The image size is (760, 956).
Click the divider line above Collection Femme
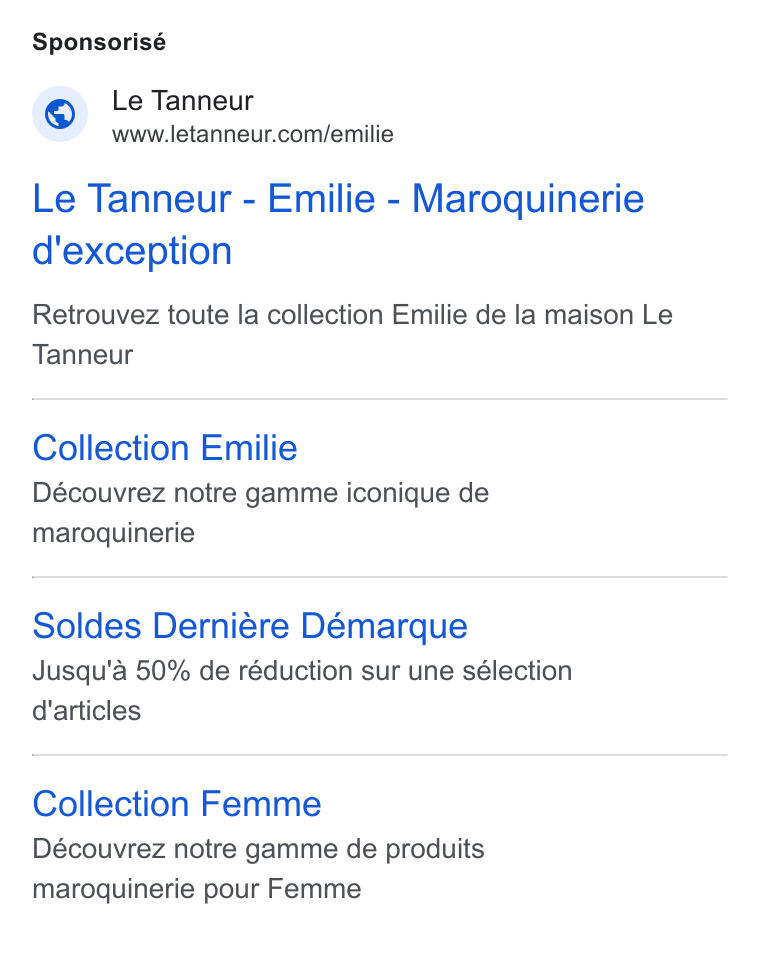(x=380, y=755)
